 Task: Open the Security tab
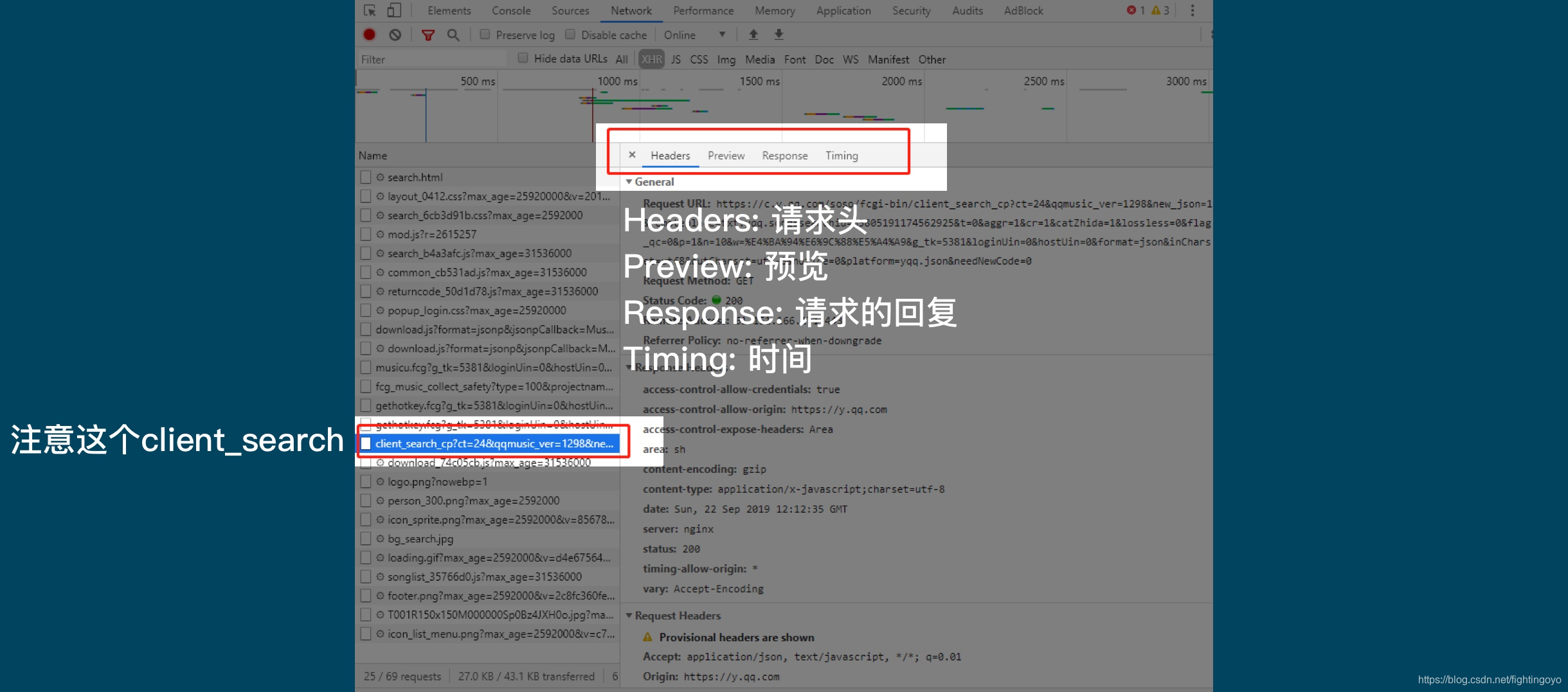tap(911, 10)
